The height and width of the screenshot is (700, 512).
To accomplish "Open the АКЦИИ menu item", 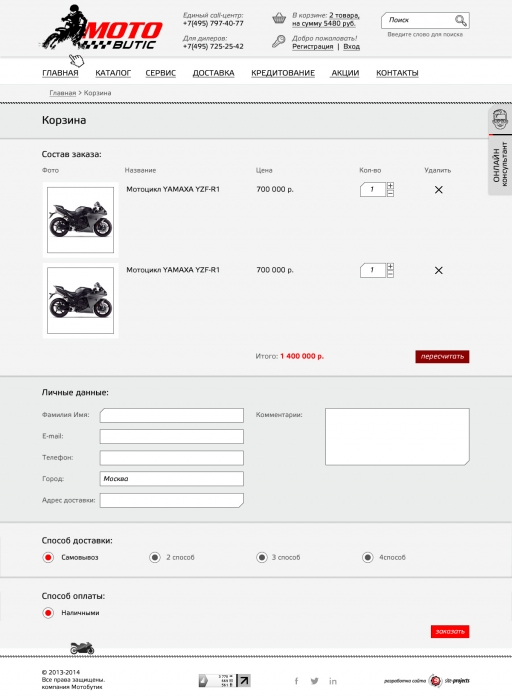I will 345,73.
